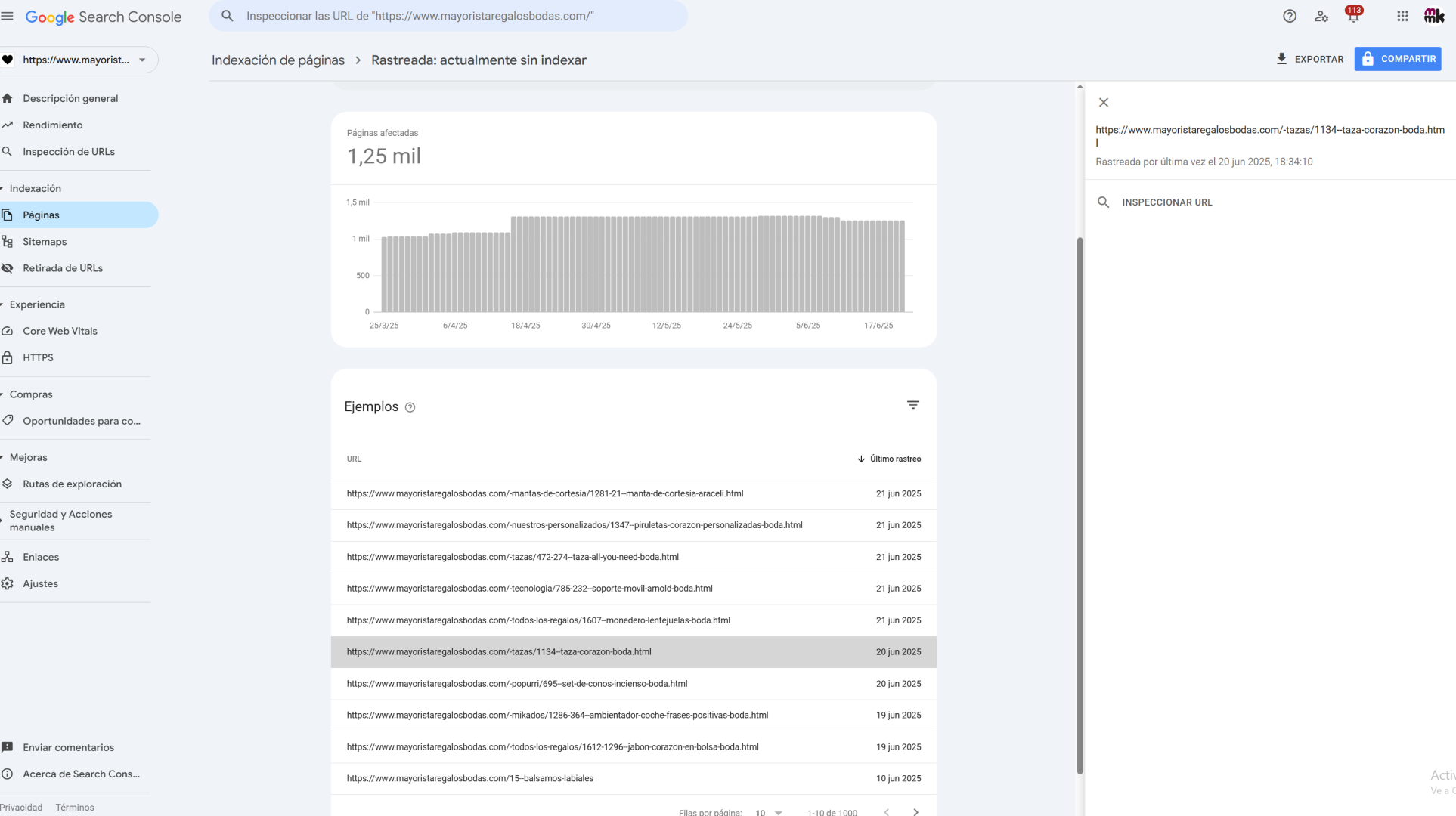Go to the next page of results

[915, 812]
